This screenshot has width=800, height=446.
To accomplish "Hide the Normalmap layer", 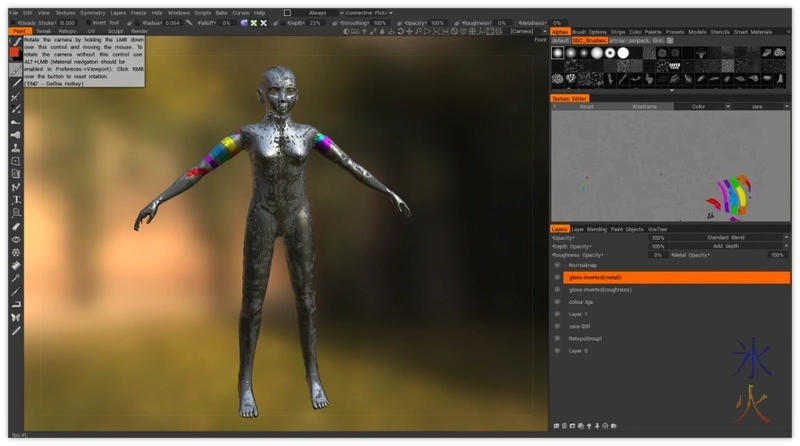I will (x=558, y=265).
